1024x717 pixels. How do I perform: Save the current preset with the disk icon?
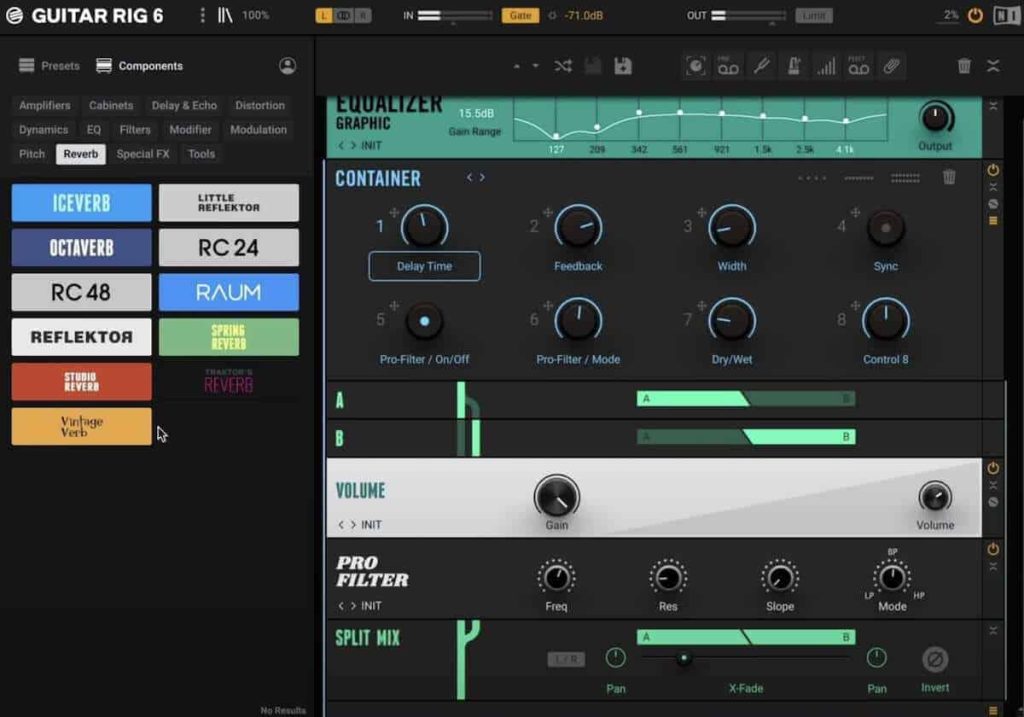click(622, 65)
